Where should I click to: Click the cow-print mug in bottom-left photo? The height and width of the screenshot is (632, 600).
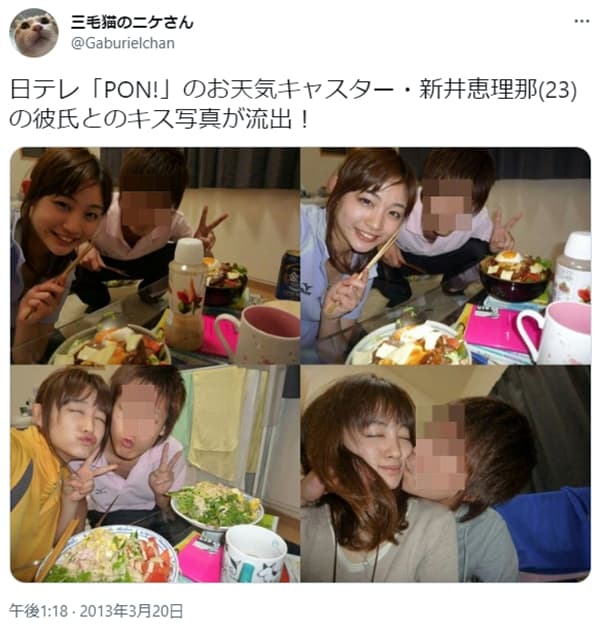click(x=255, y=554)
